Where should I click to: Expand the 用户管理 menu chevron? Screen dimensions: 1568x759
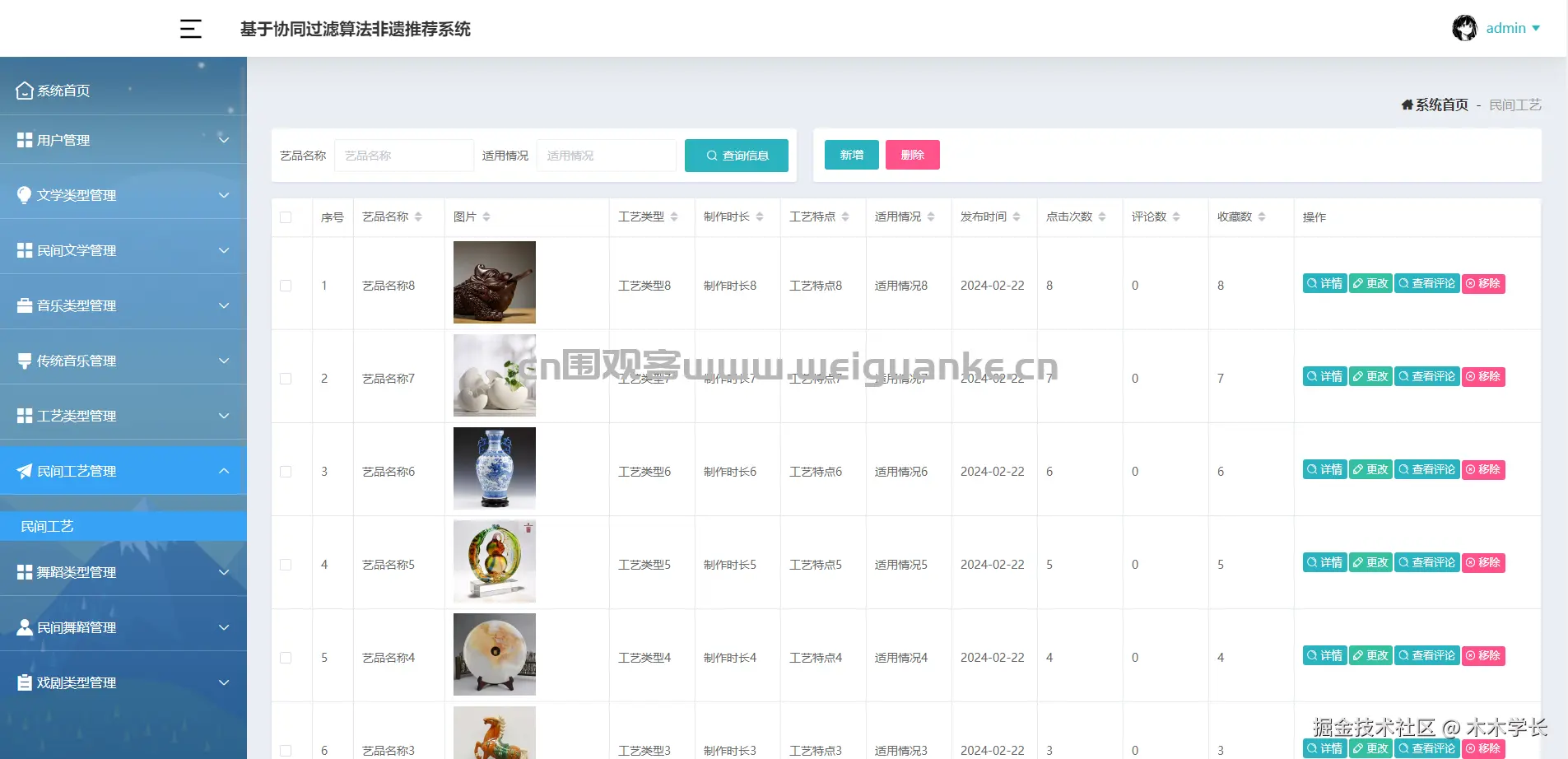(224, 139)
